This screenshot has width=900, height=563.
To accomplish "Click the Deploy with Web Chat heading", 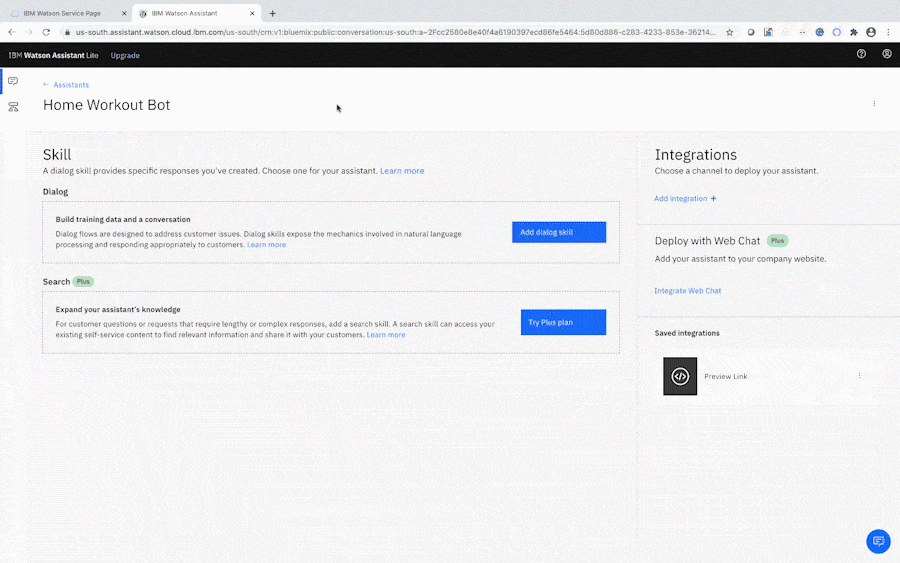I will tap(707, 241).
